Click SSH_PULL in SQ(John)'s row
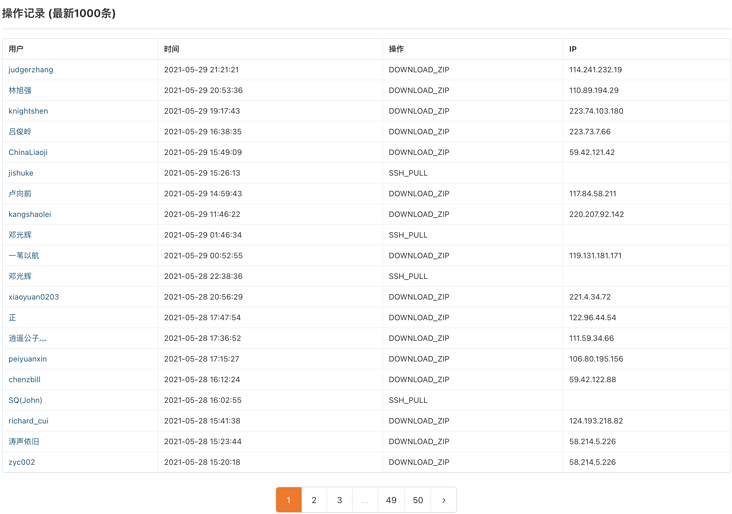 click(408, 400)
